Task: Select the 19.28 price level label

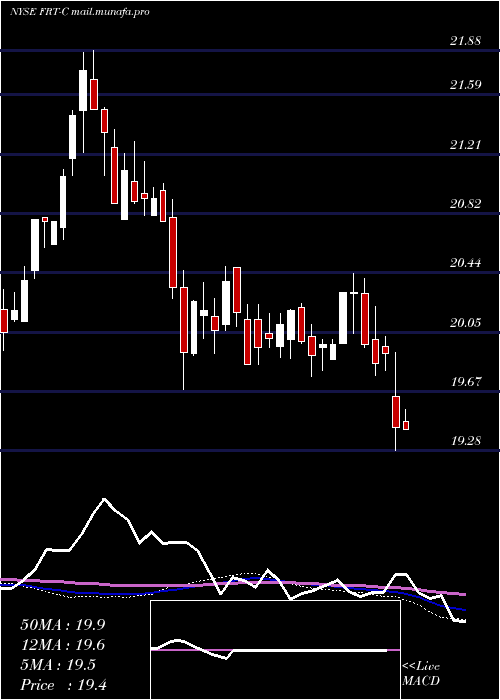Action: coord(466,441)
